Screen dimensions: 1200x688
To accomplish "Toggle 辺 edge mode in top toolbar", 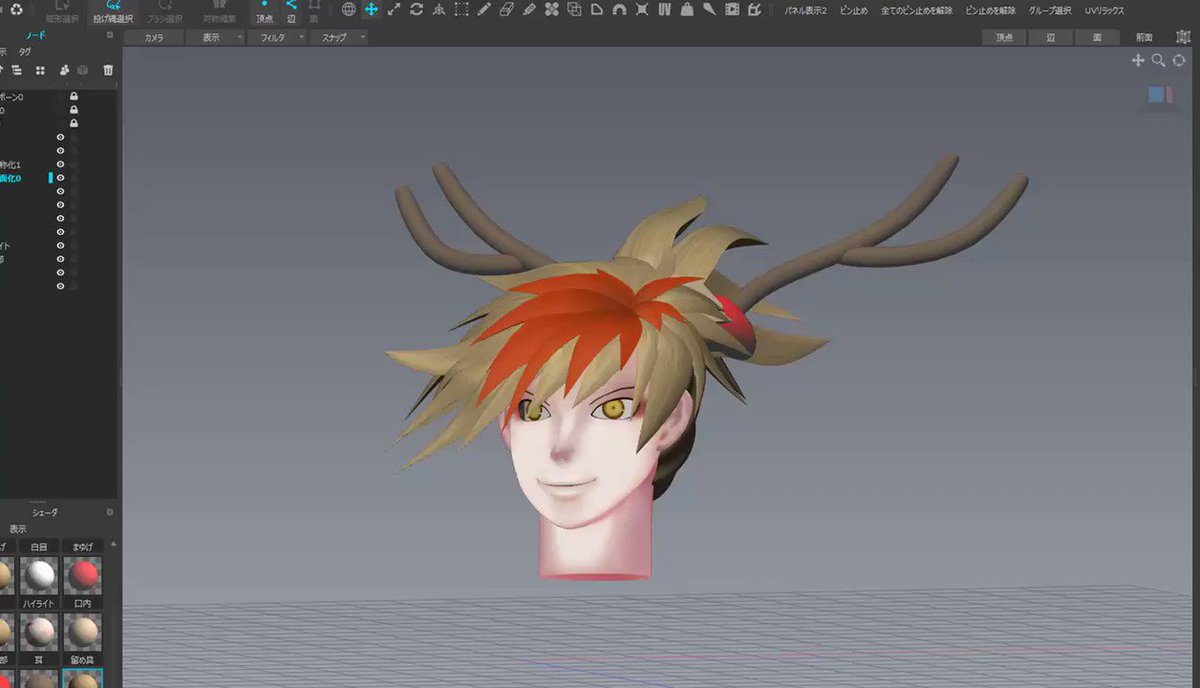I will click(x=291, y=12).
